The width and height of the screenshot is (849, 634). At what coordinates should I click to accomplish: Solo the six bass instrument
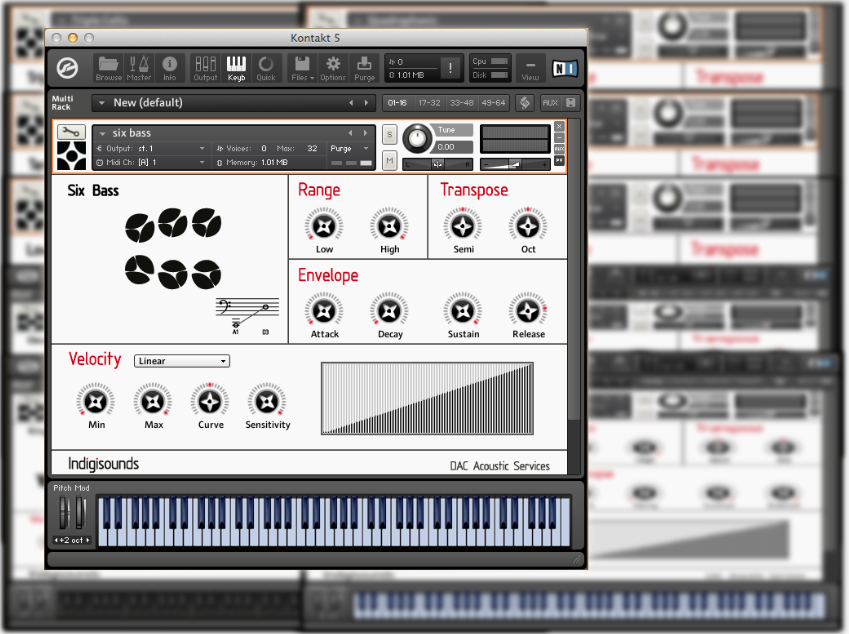[389, 134]
